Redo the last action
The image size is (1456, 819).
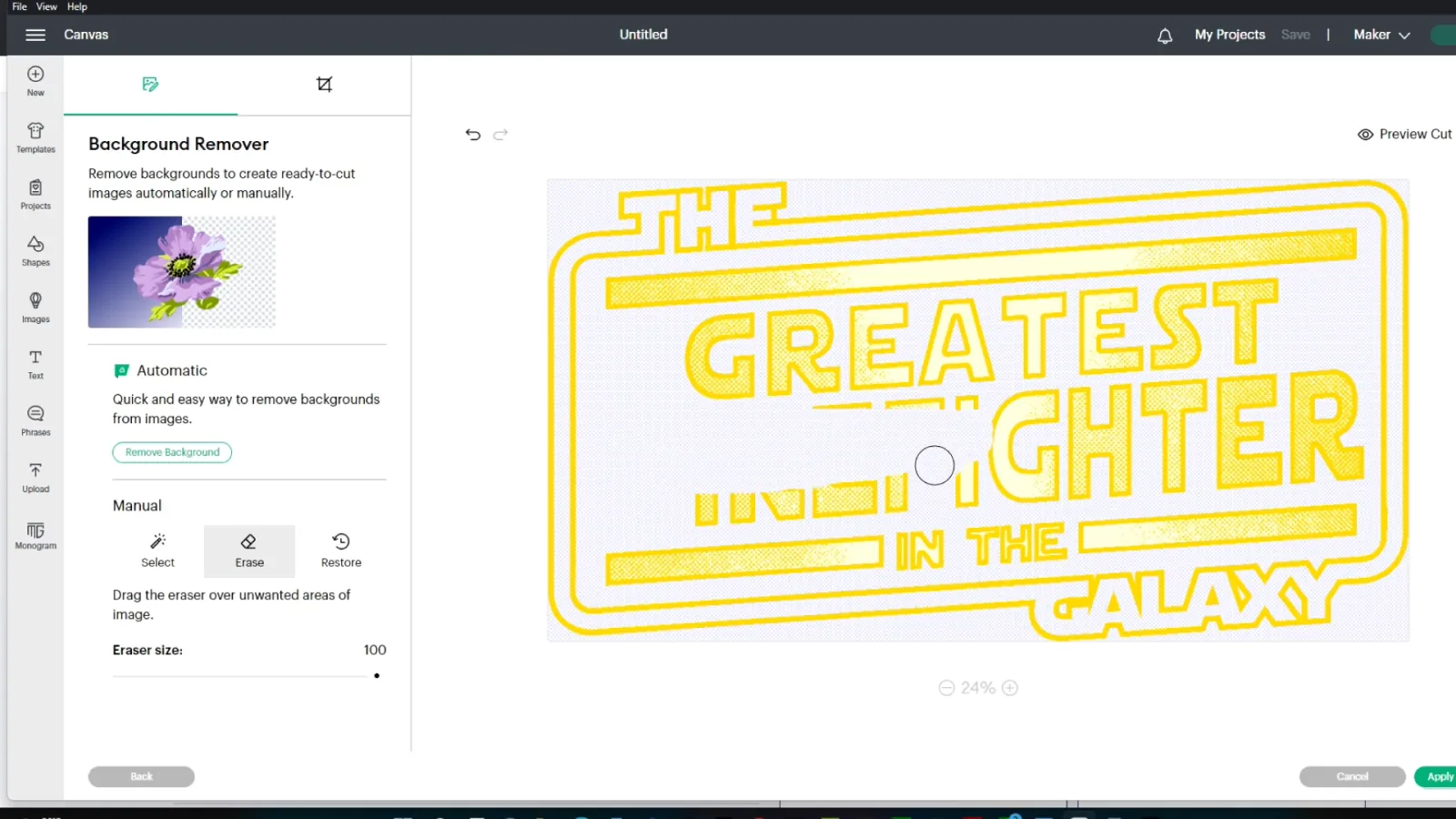[x=500, y=135]
